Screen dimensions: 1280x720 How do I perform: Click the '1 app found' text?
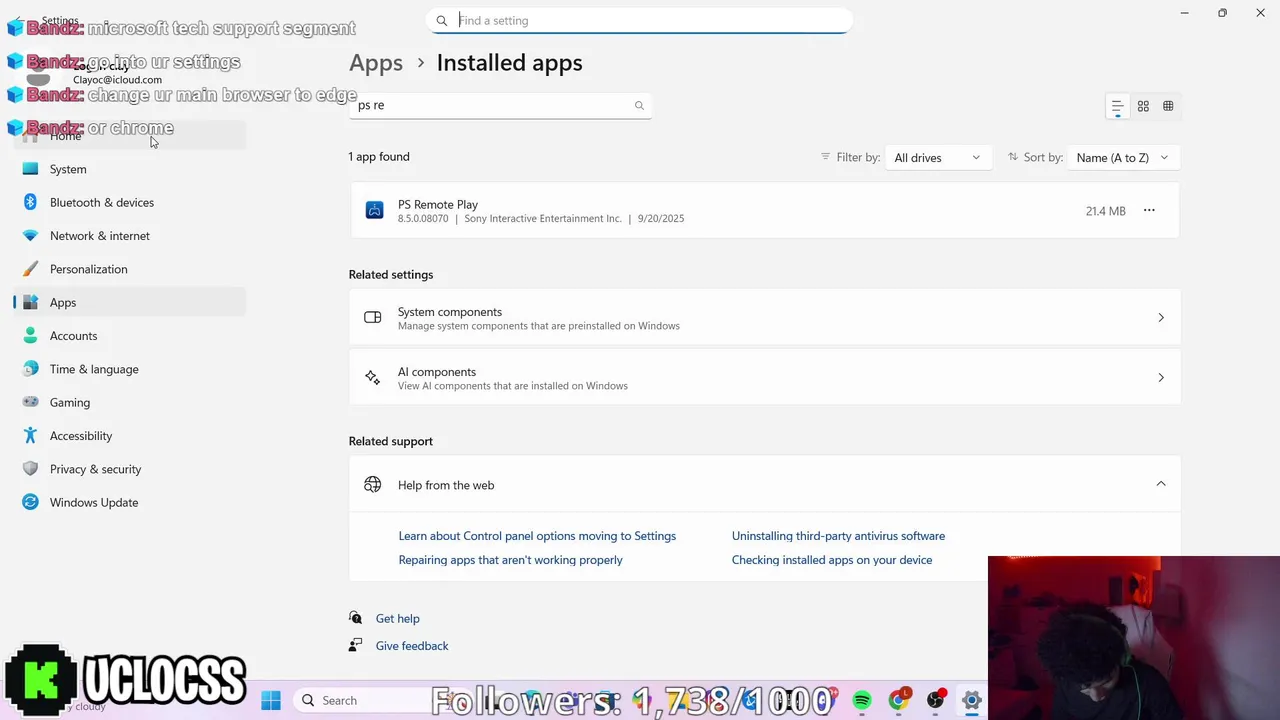point(379,157)
